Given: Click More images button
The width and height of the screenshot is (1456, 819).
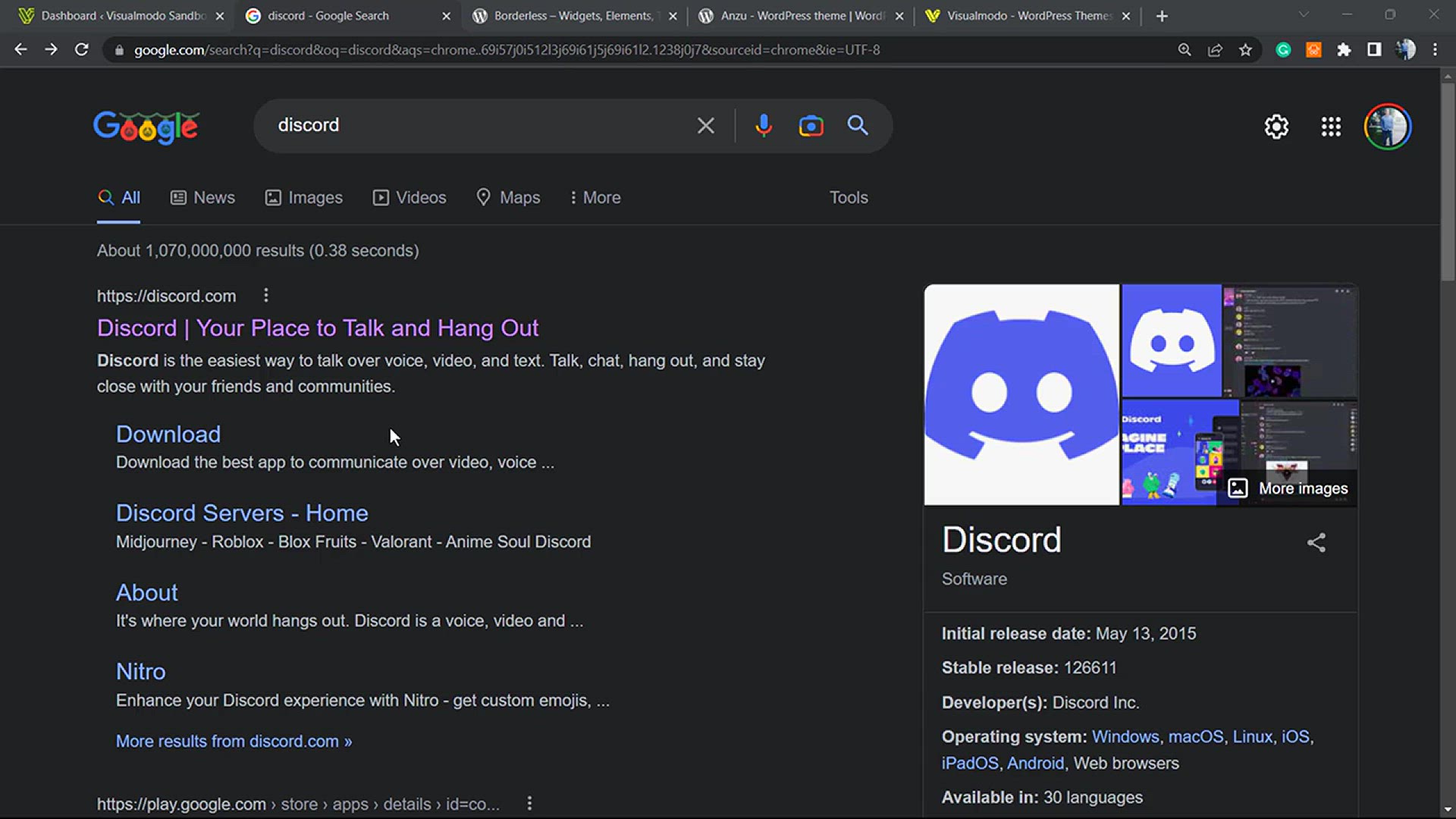Looking at the screenshot, I should tap(1288, 488).
